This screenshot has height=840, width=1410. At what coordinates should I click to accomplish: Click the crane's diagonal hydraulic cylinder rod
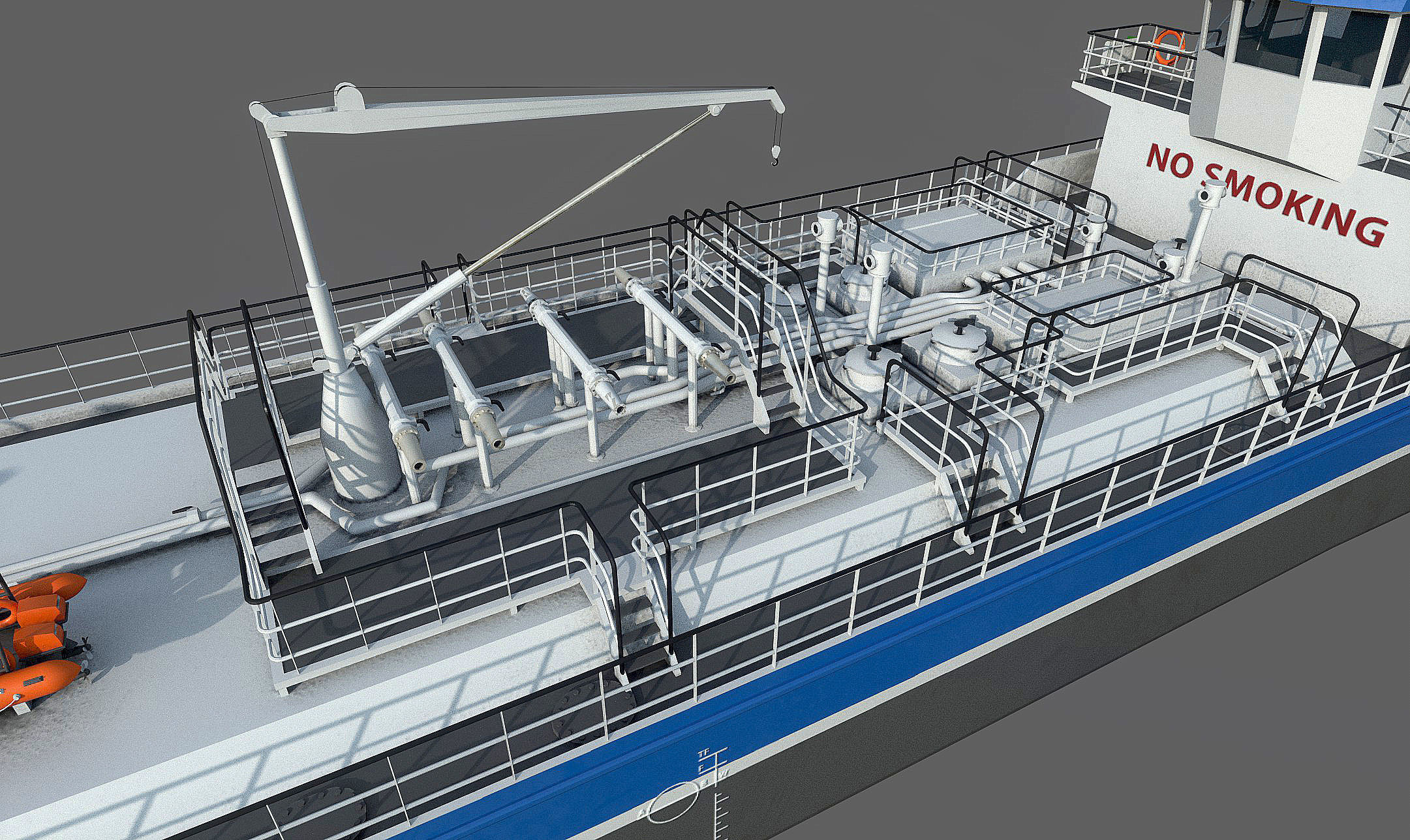587,193
